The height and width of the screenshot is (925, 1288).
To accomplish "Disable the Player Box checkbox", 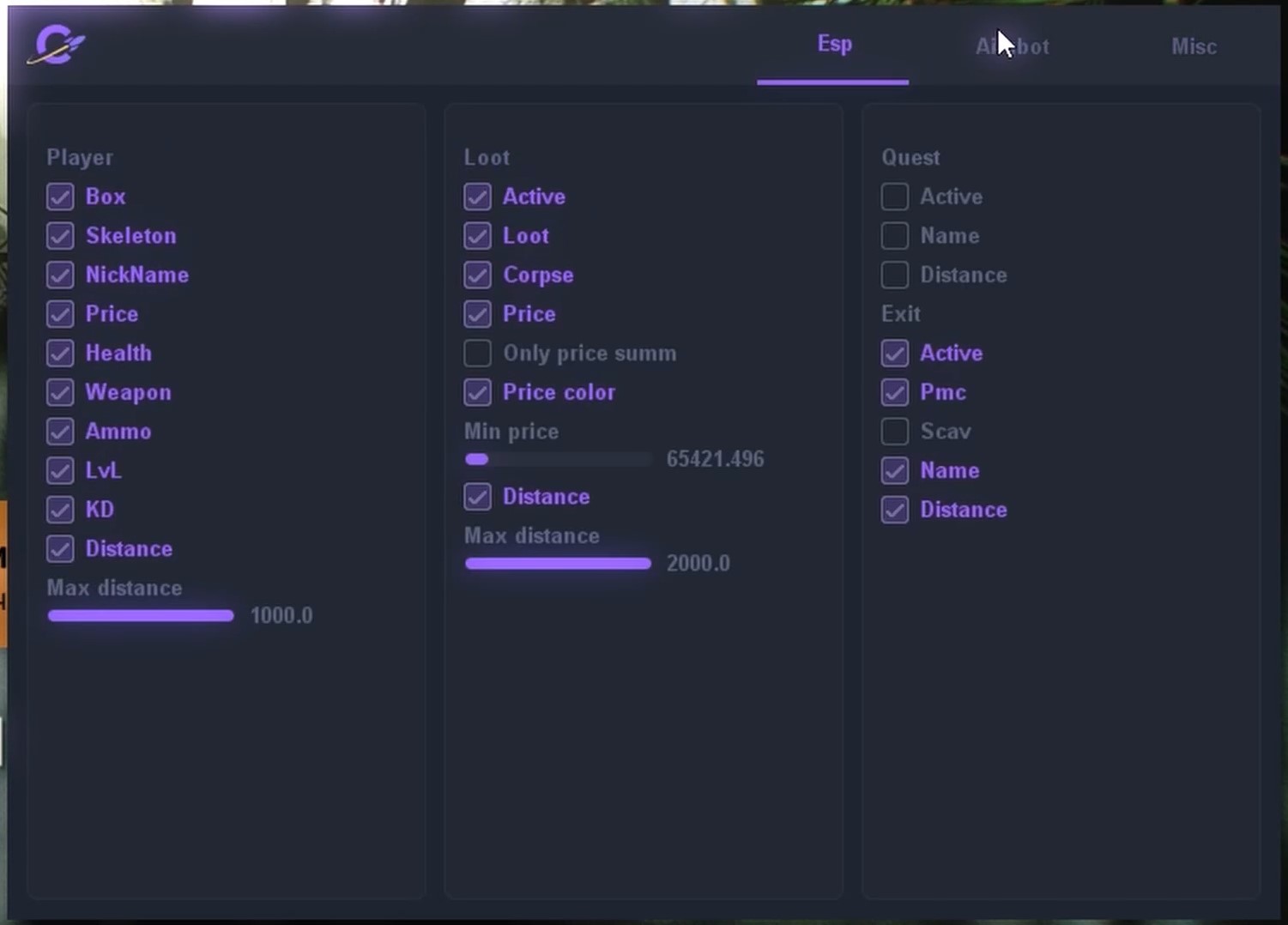I will click(60, 196).
